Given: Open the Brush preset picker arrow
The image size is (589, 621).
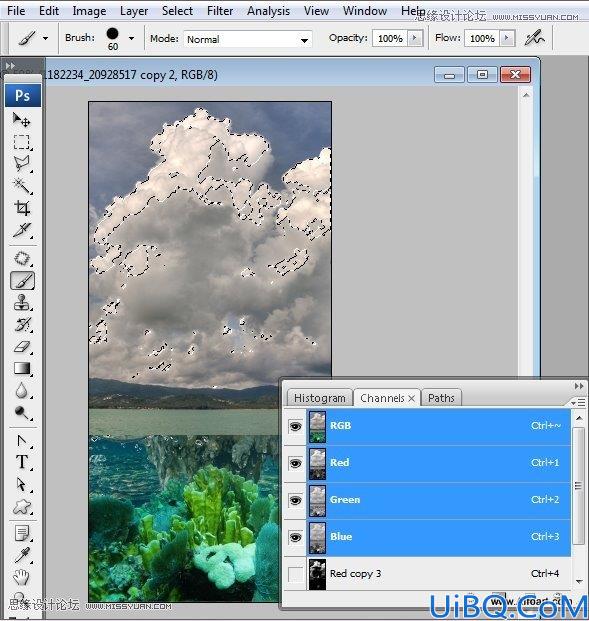Looking at the screenshot, I should tap(132, 38).
